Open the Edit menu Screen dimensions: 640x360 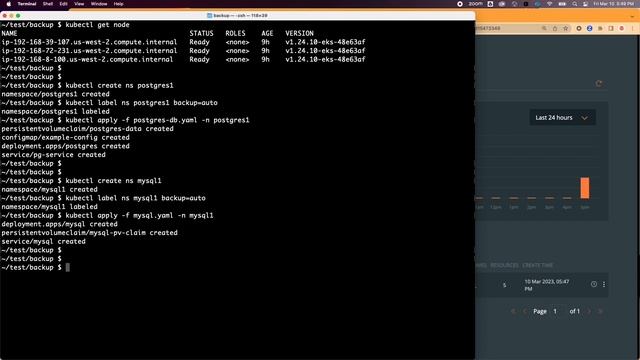[x=63, y=4]
